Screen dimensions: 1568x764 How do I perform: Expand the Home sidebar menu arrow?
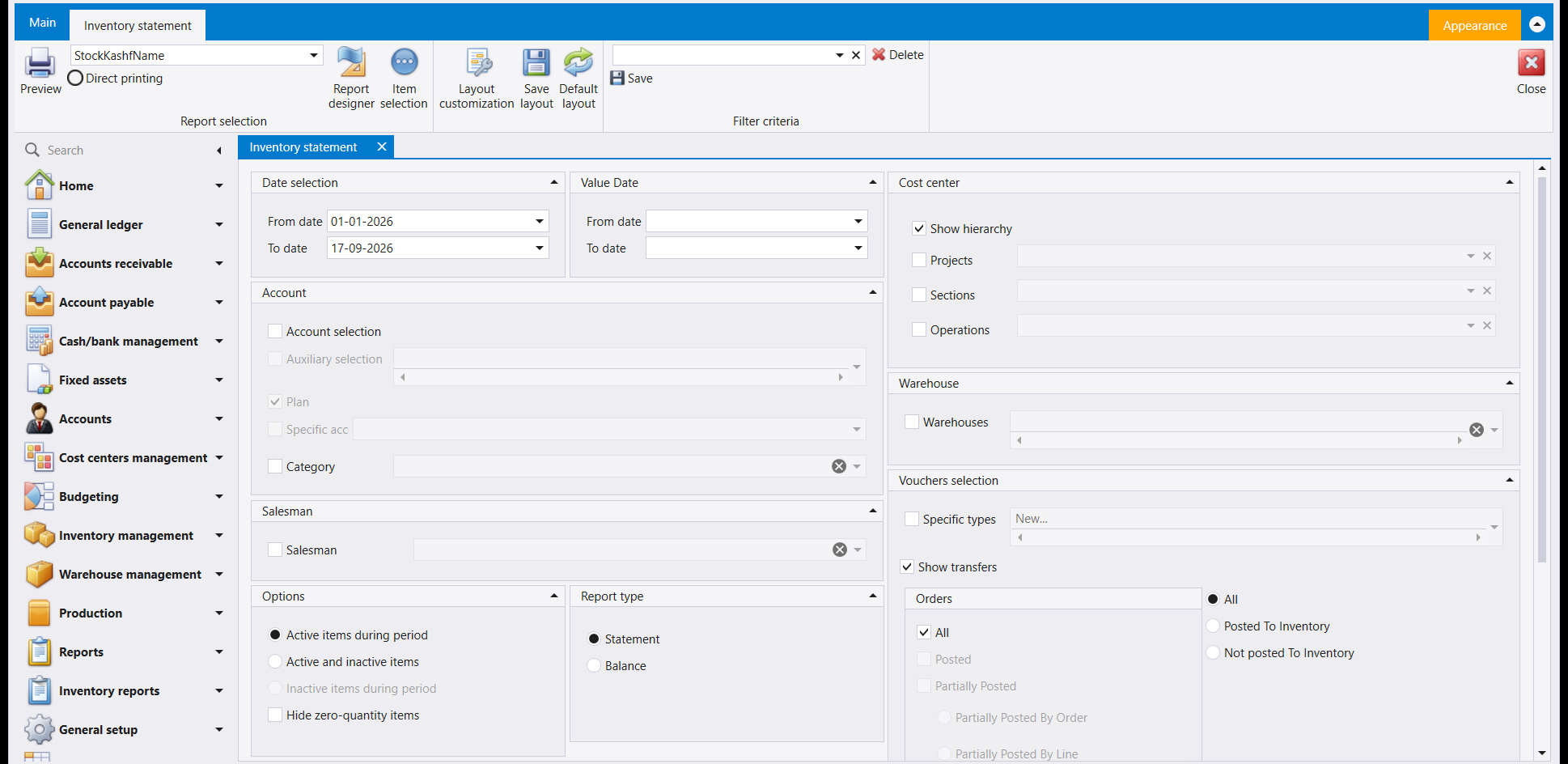pos(218,185)
